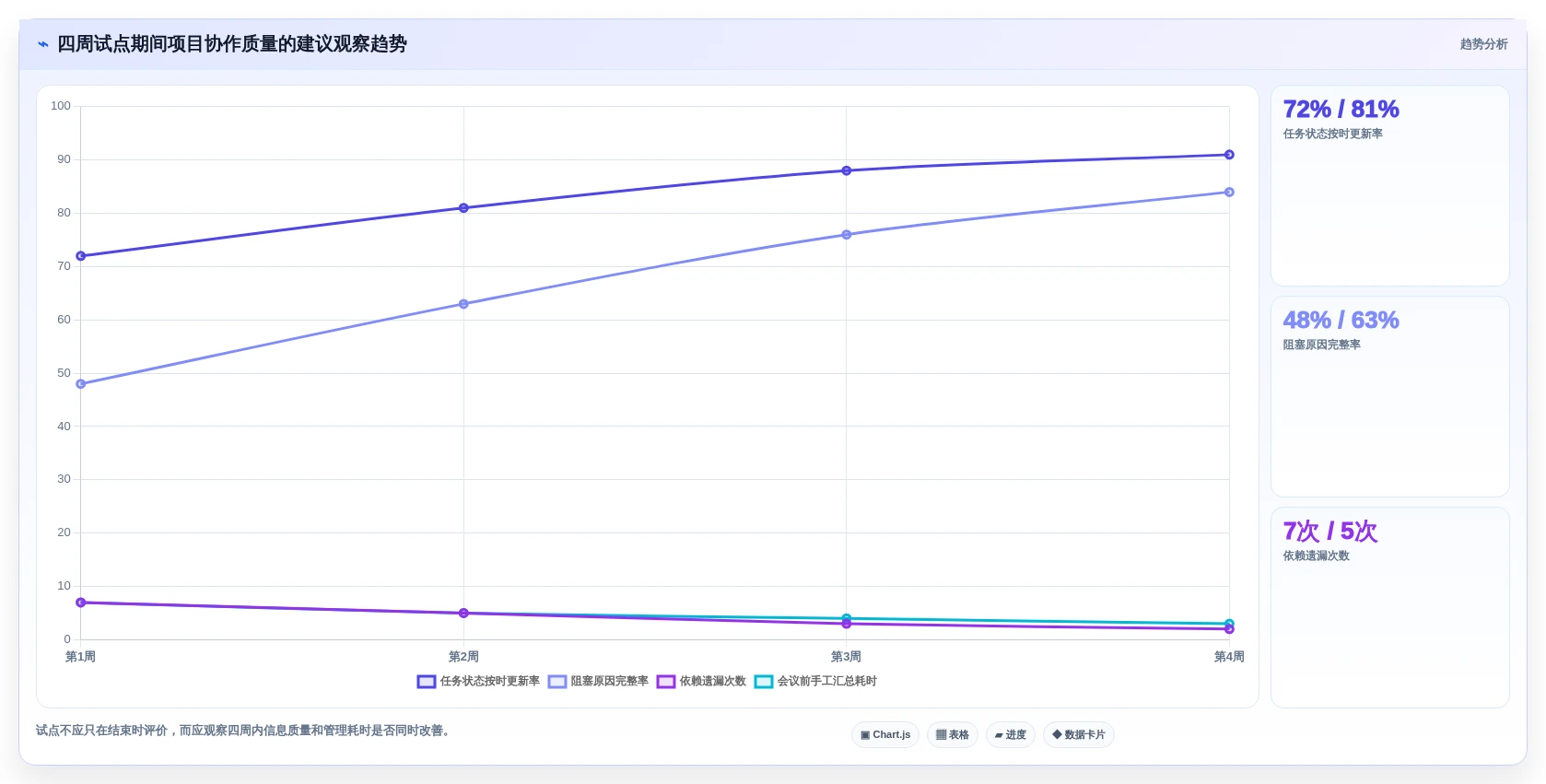Click the 50 y-axis tick label
The width and height of the screenshot is (1546, 784).
(x=64, y=373)
